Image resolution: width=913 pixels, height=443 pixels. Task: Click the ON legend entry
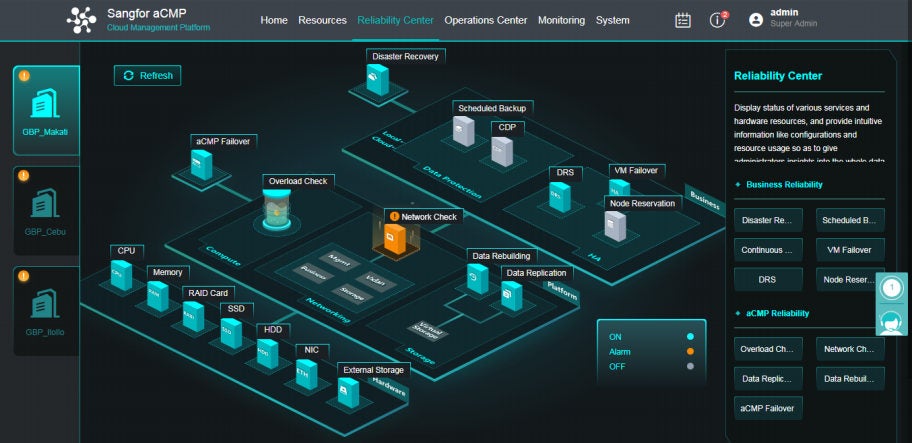coord(651,337)
